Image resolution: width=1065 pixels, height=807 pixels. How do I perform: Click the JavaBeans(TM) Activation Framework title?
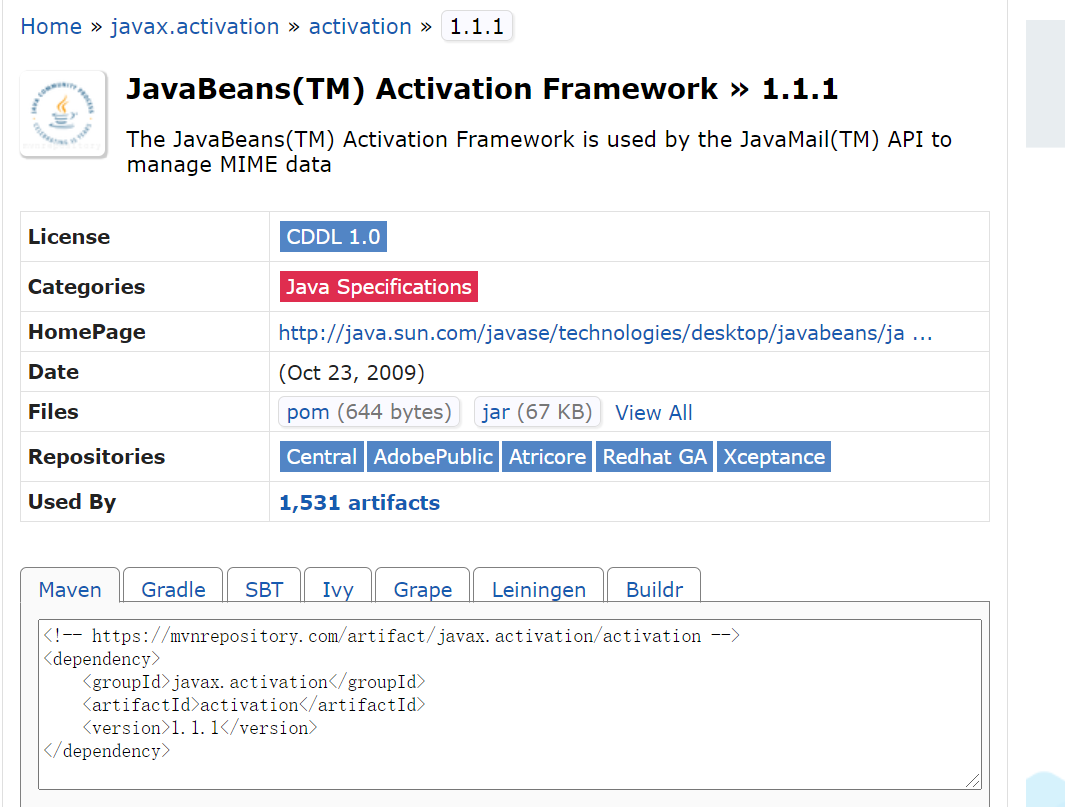482,89
